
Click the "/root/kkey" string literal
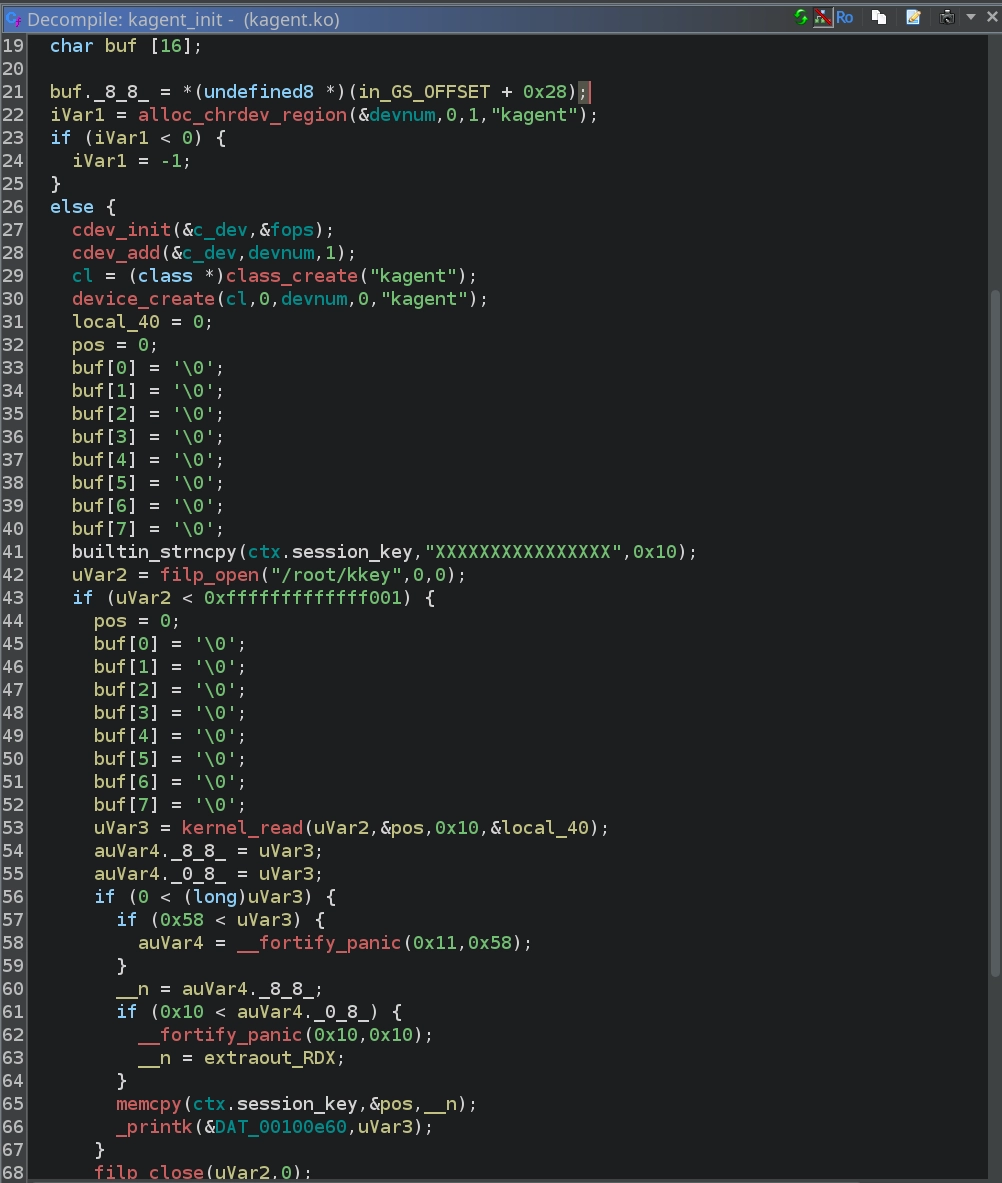click(325, 575)
